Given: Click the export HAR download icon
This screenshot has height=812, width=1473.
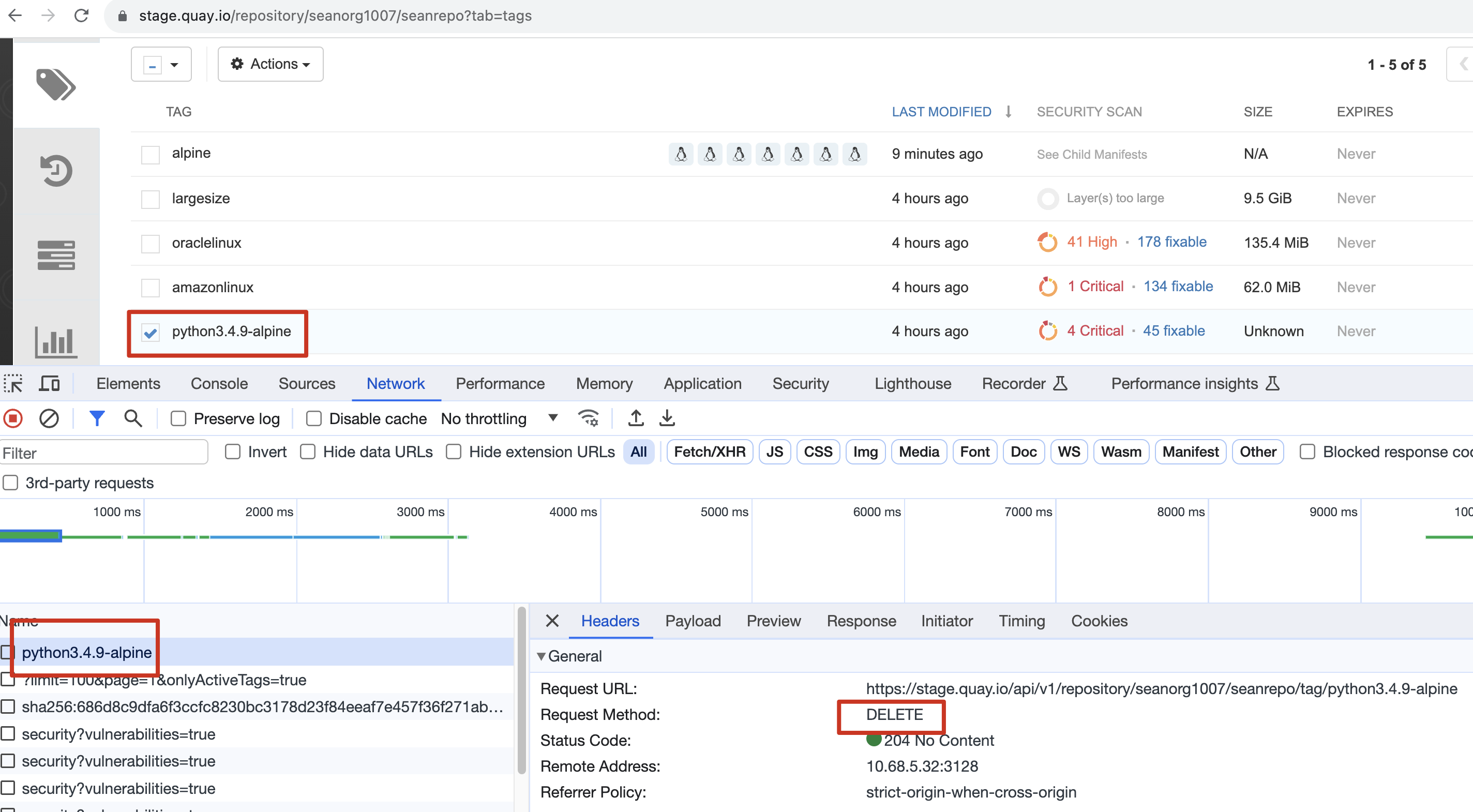Looking at the screenshot, I should 667,418.
